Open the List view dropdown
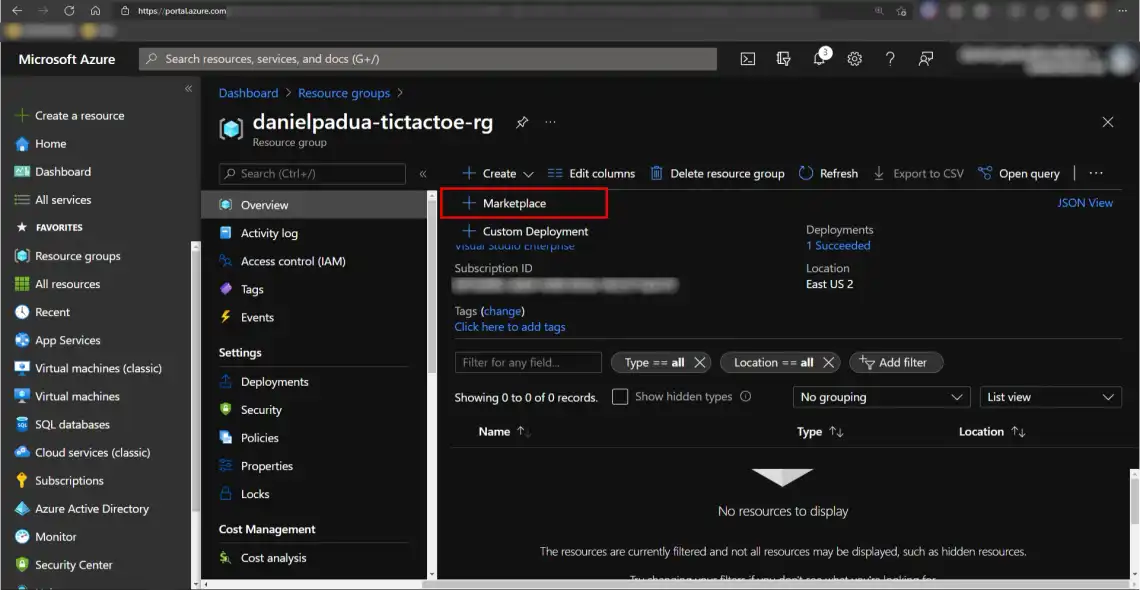 (1050, 397)
